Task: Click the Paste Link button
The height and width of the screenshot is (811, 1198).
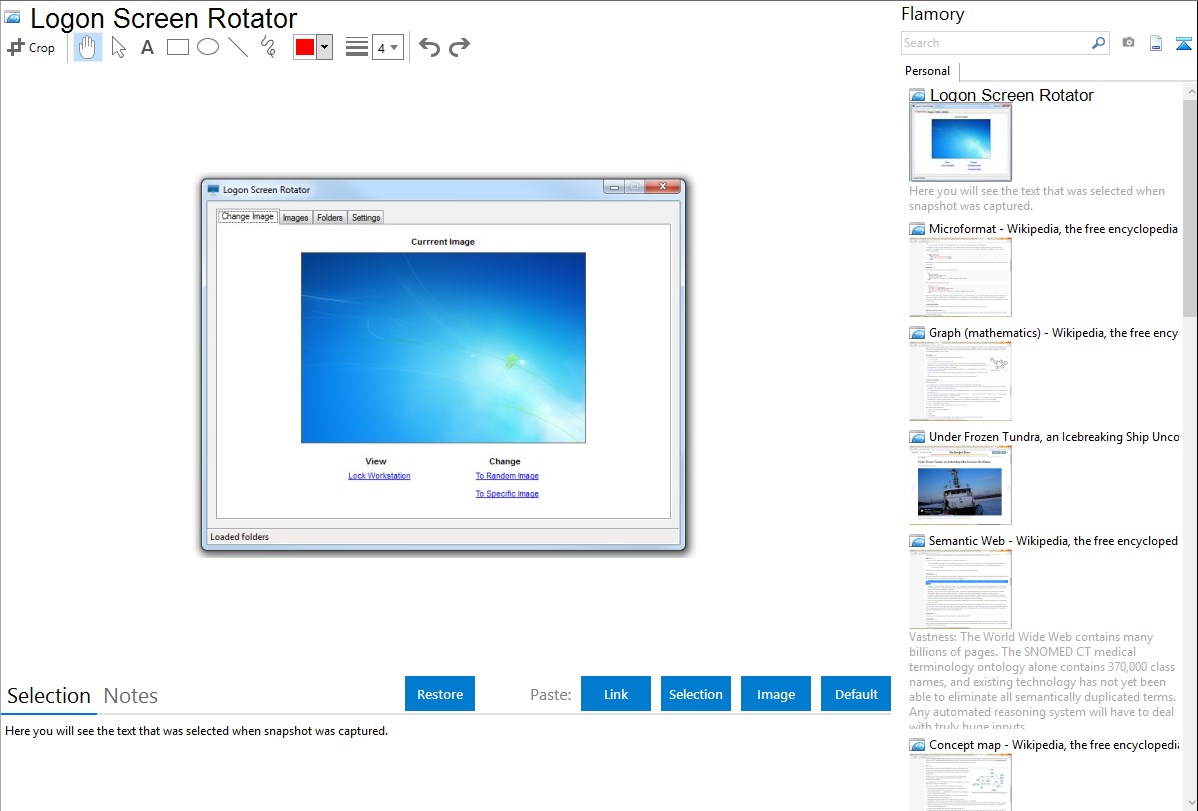Action: click(616, 694)
